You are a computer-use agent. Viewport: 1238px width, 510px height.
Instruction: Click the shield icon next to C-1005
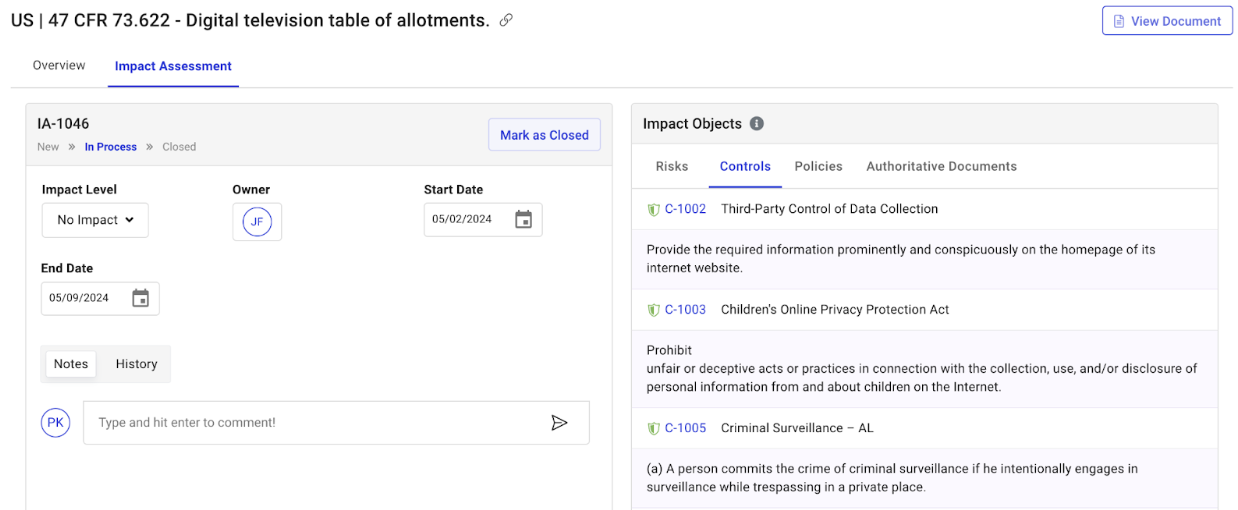tap(653, 428)
